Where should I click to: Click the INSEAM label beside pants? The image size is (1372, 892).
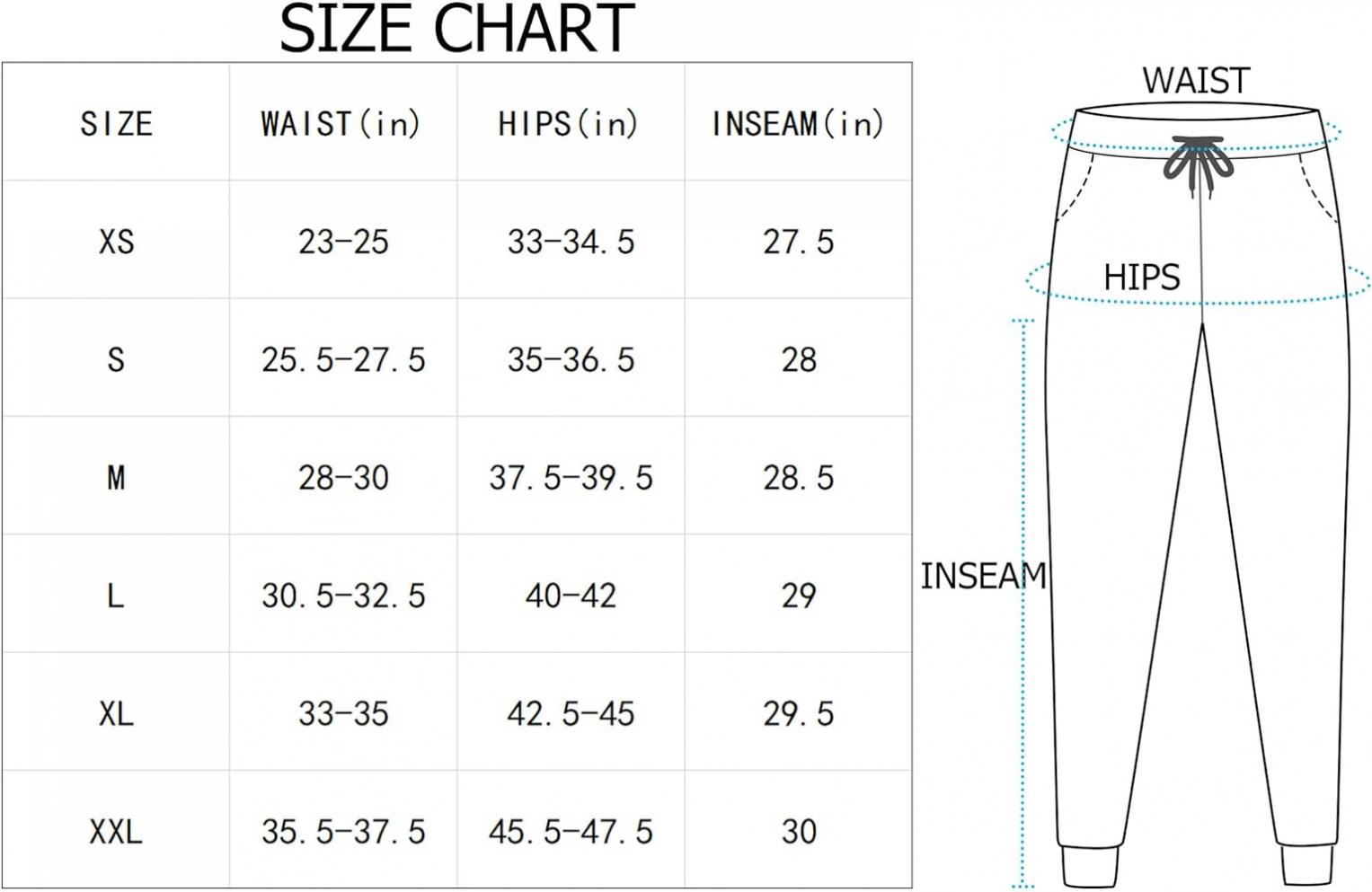(983, 576)
